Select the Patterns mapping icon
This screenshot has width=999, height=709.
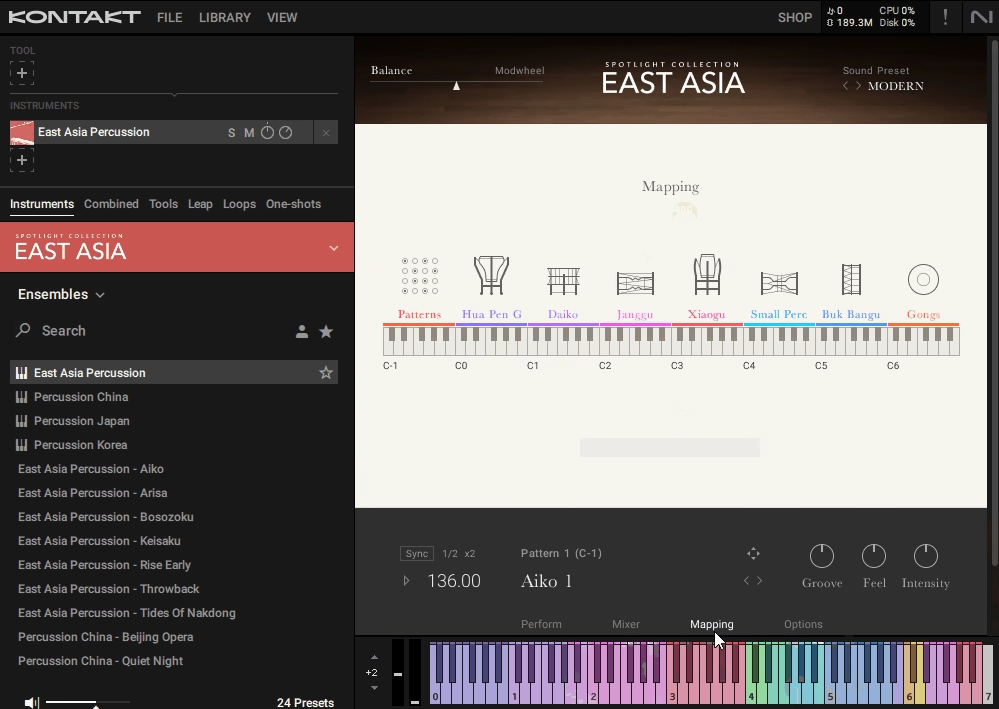coord(418,277)
